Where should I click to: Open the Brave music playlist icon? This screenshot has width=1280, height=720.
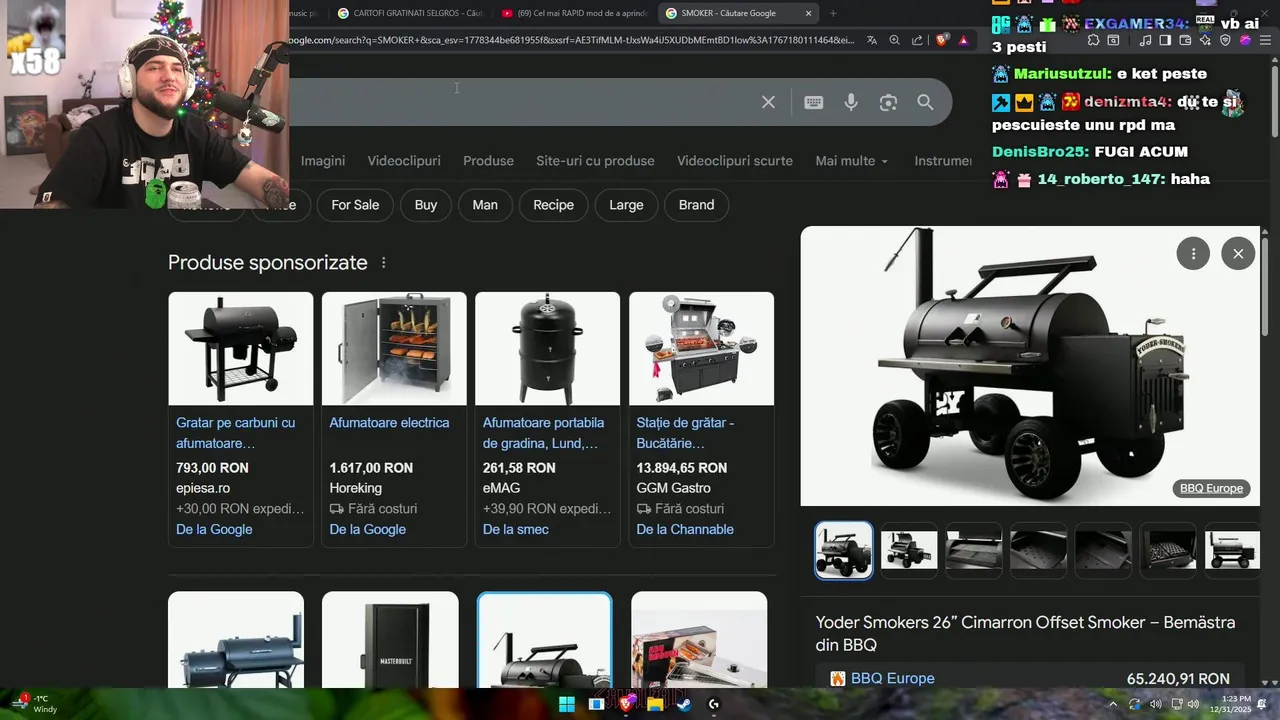1145,40
